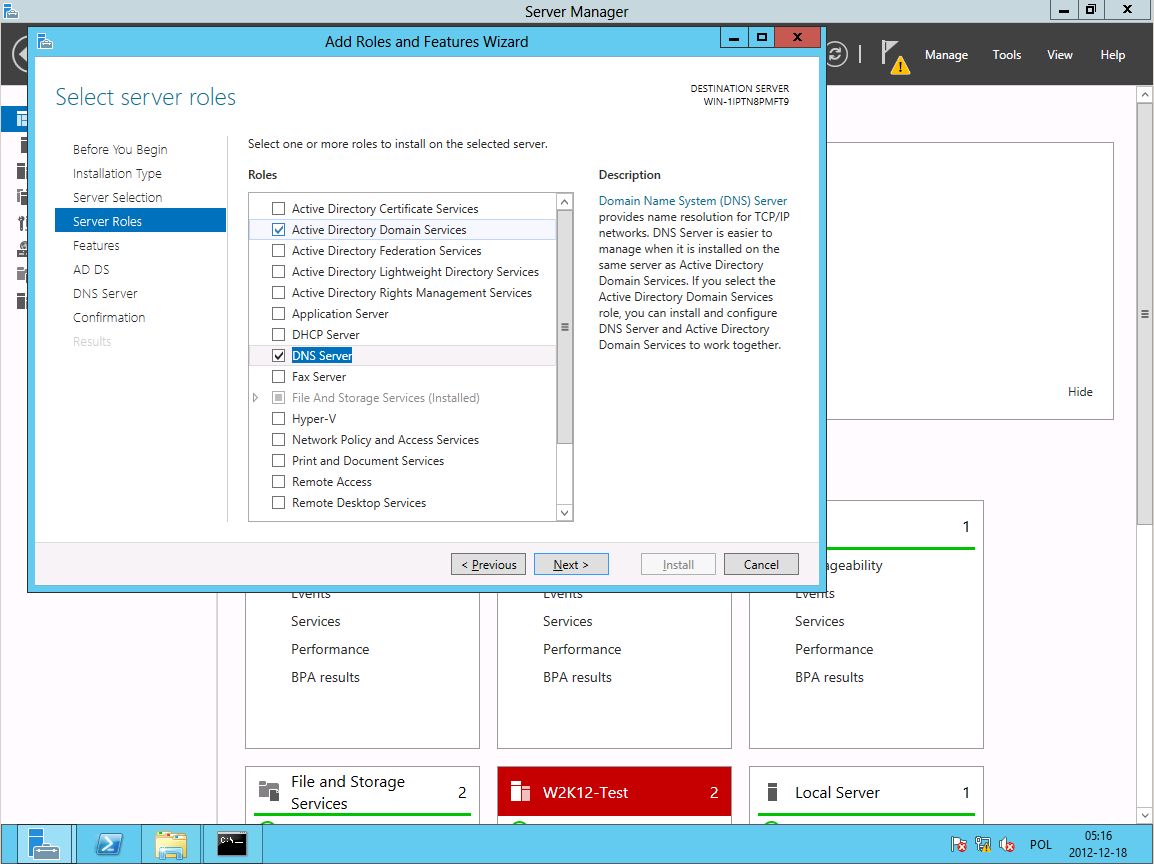This screenshot has width=1154, height=864.
Task: Check Remote Desktop Services role
Action: point(278,502)
